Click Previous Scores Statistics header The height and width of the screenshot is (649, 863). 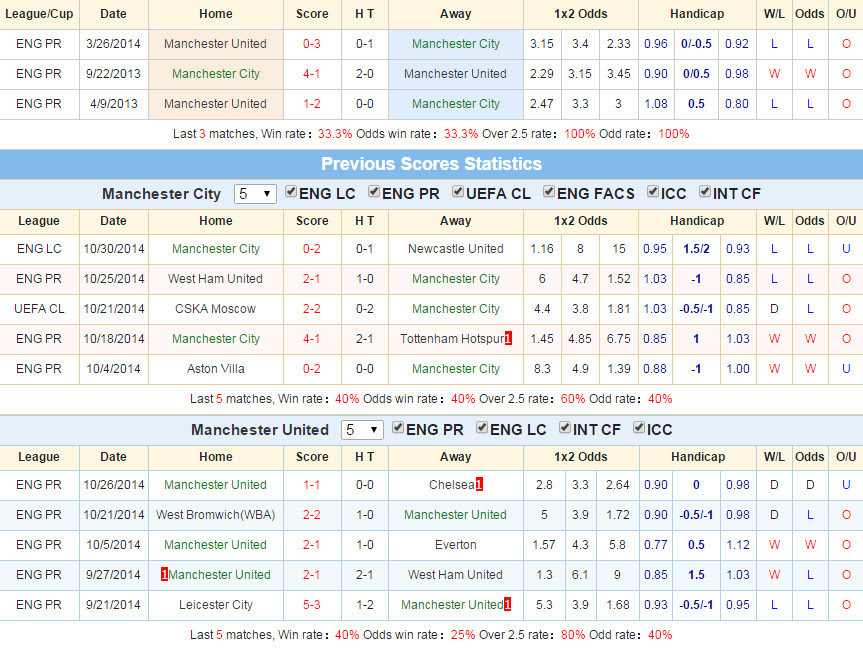(432, 163)
